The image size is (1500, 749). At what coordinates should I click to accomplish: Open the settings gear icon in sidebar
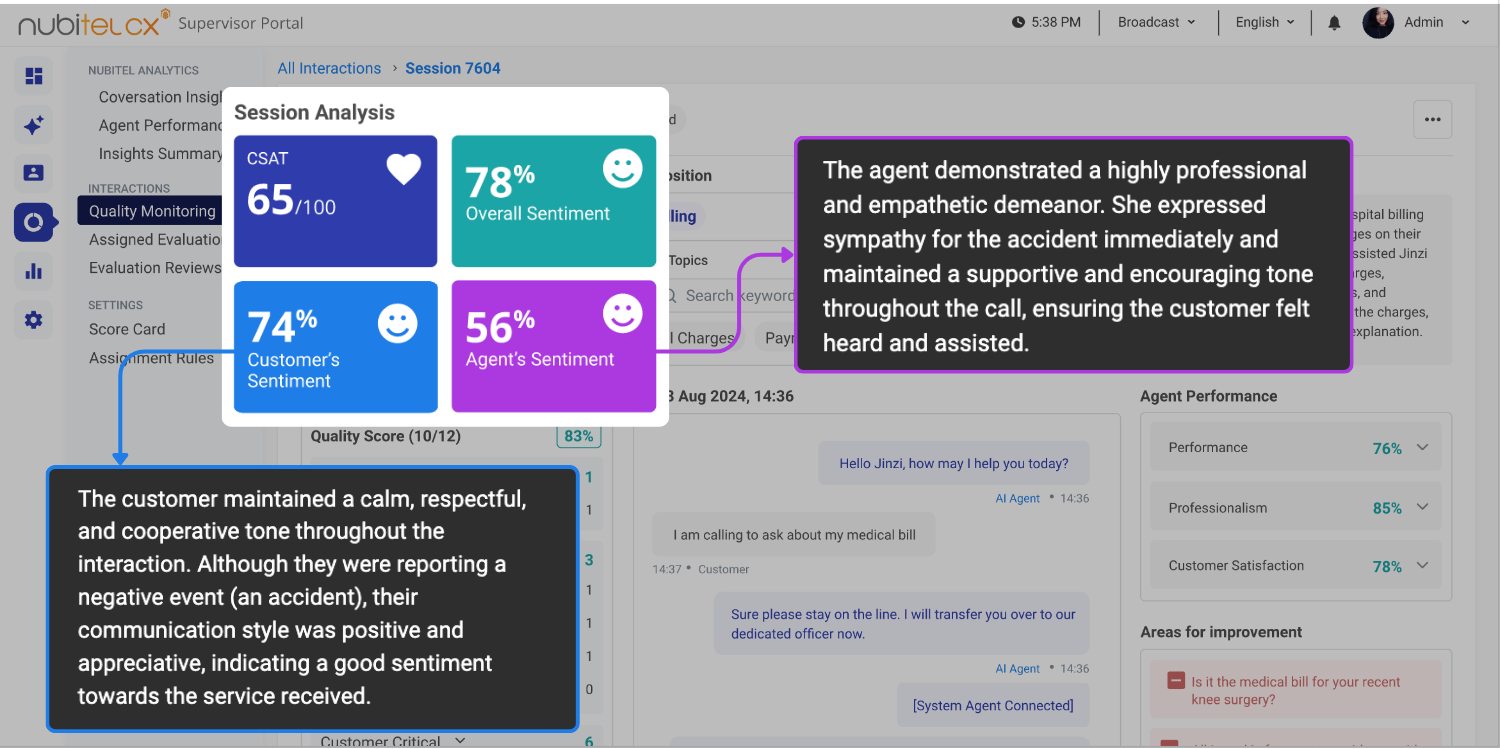pyautogui.click(x=34, y=320)
